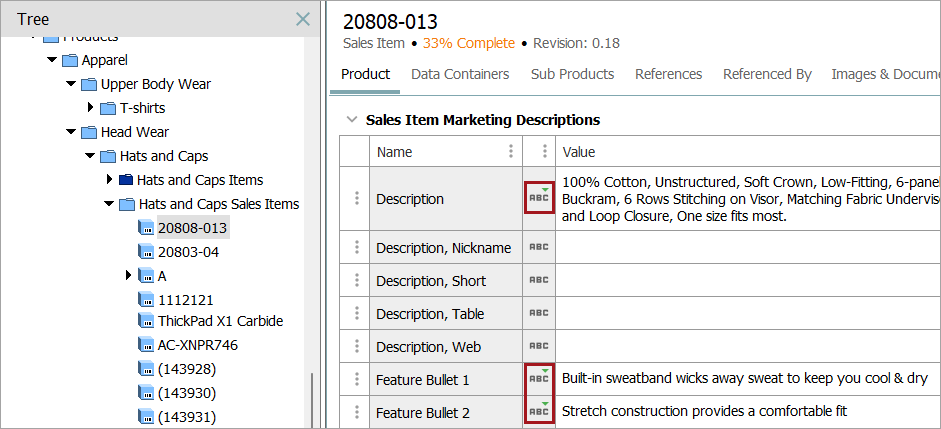The image size is (941, 429).
Task: Collapse the Head Wear folder
Action: point(70,132)
